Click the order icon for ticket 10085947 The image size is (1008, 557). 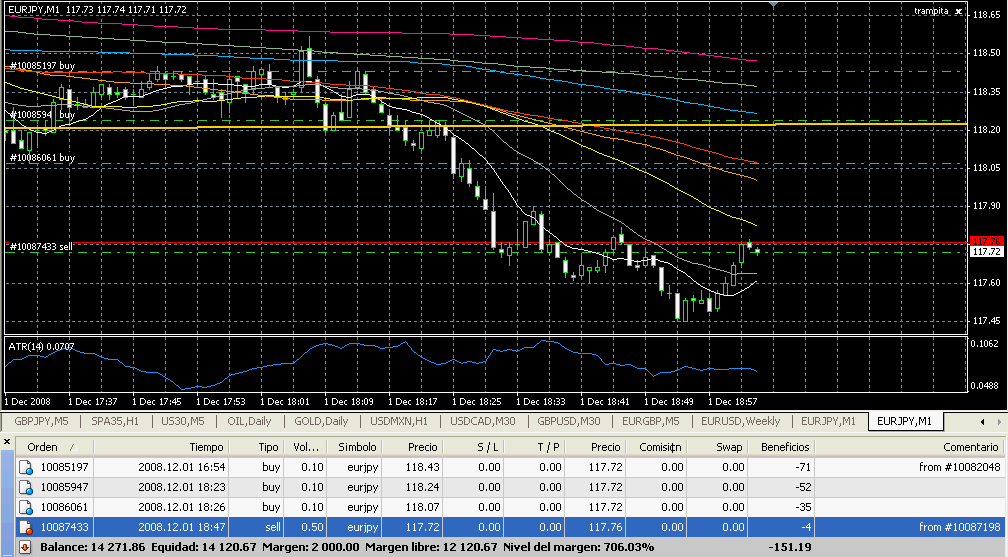26,487
